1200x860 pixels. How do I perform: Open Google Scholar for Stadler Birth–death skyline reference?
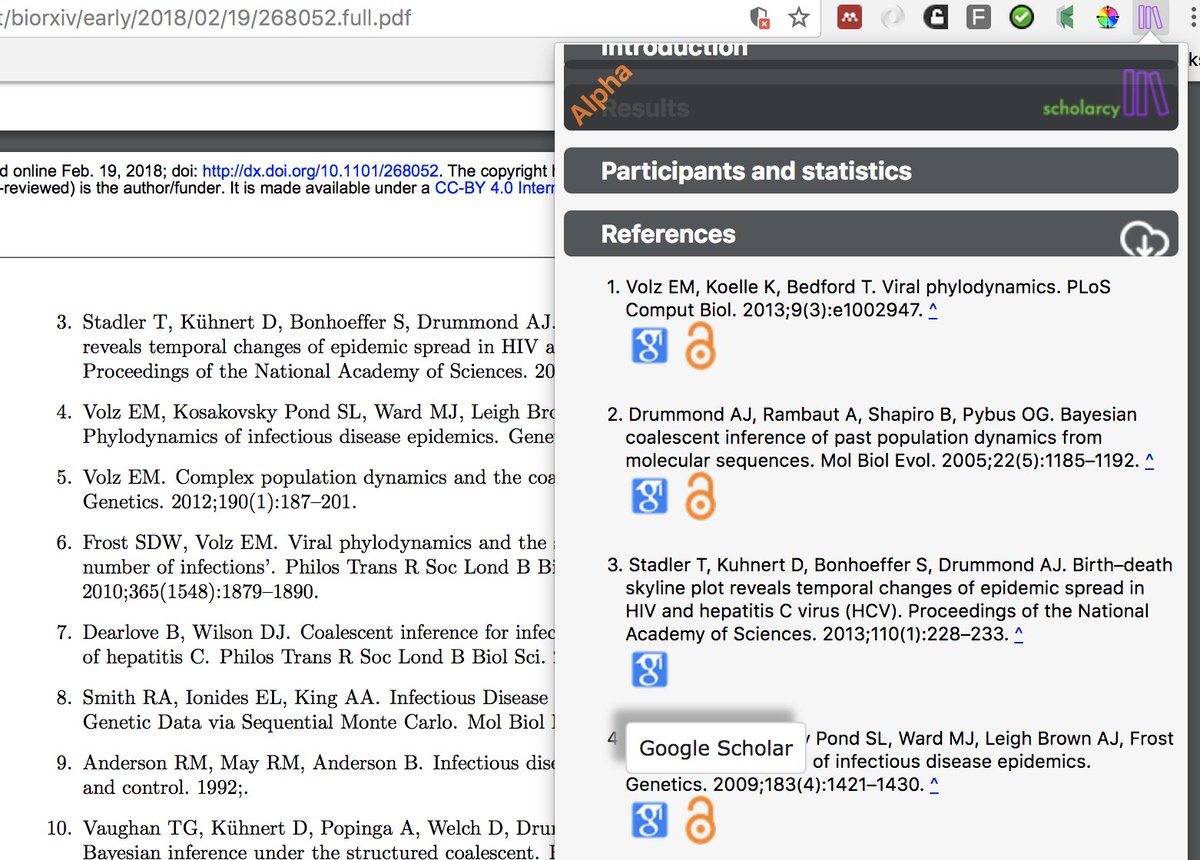point(650,670)
